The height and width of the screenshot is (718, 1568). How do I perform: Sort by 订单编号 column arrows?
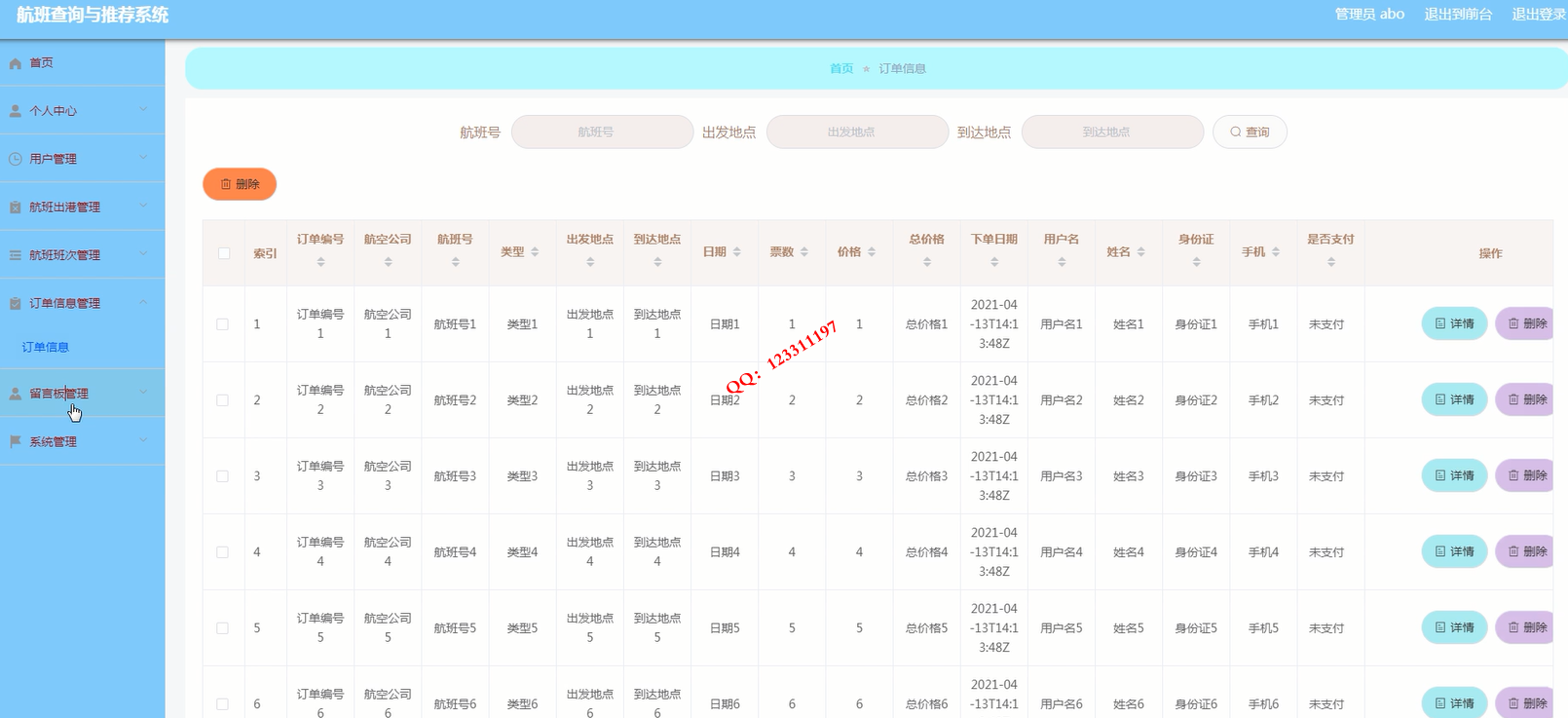(320, 262)
